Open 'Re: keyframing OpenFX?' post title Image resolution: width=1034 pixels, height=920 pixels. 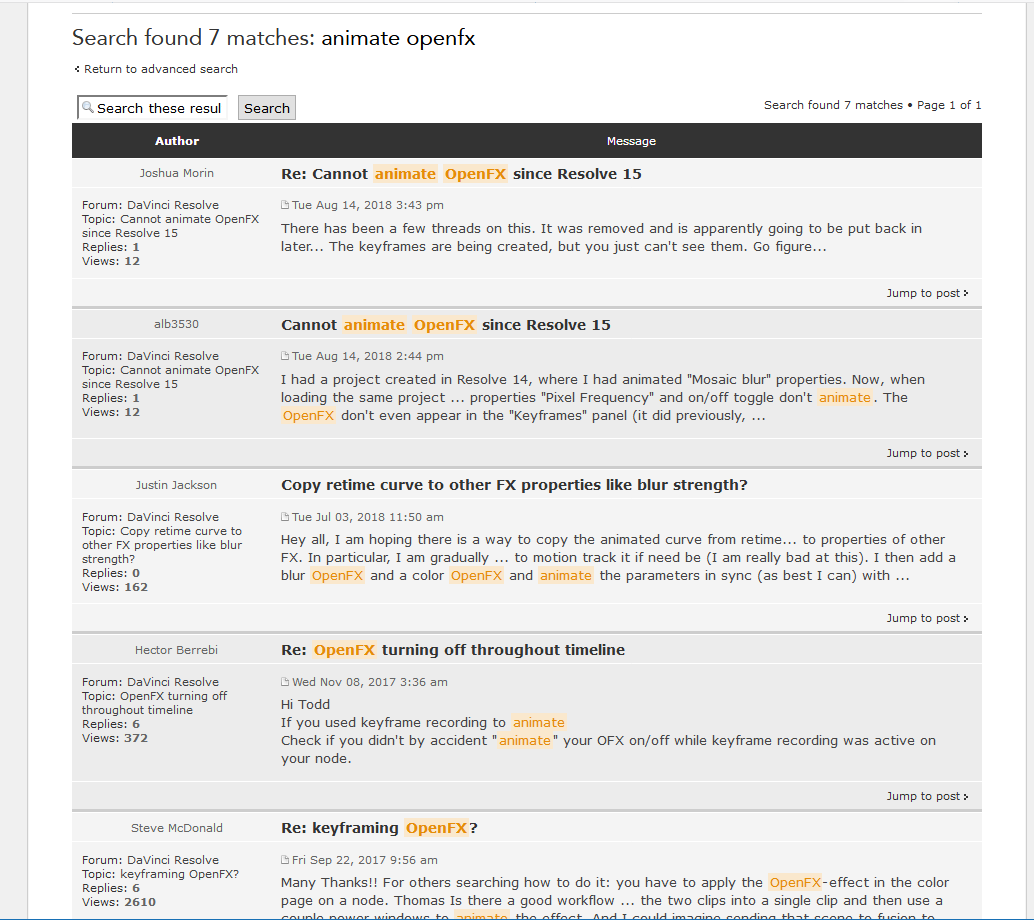379,828
